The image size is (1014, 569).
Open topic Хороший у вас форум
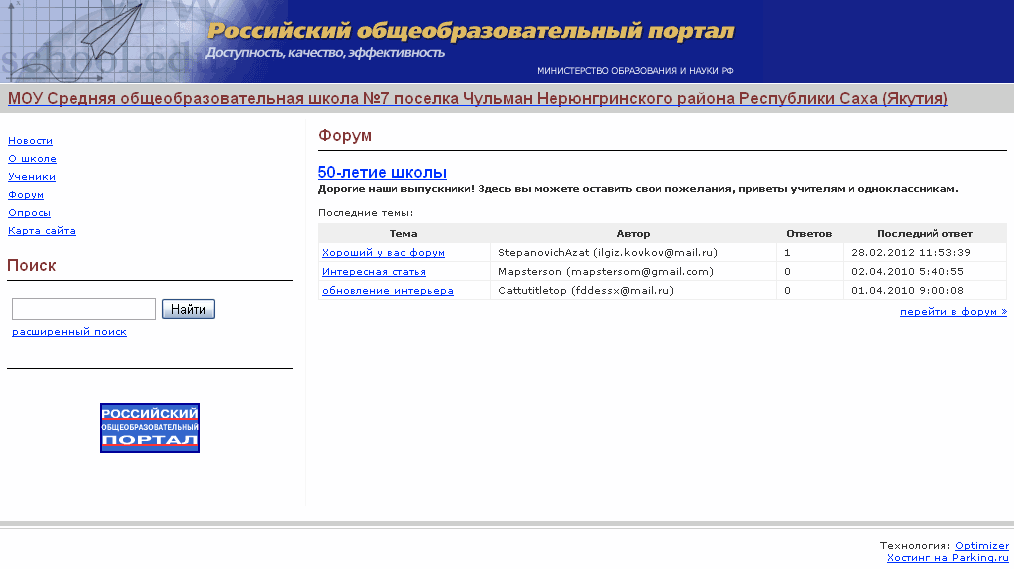point(383,253)
